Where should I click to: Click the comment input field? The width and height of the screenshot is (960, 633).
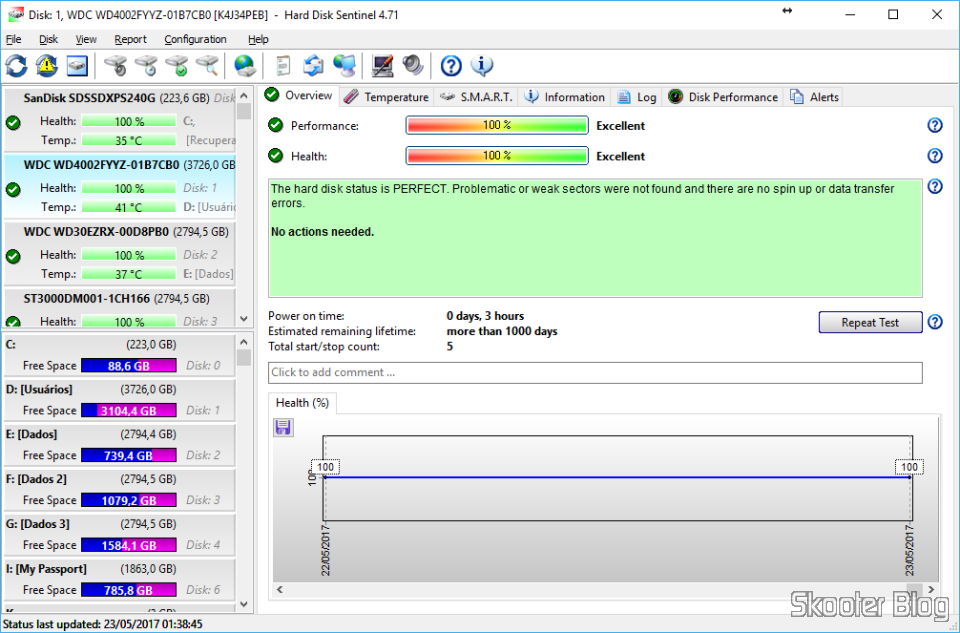[x=595, y=372]
